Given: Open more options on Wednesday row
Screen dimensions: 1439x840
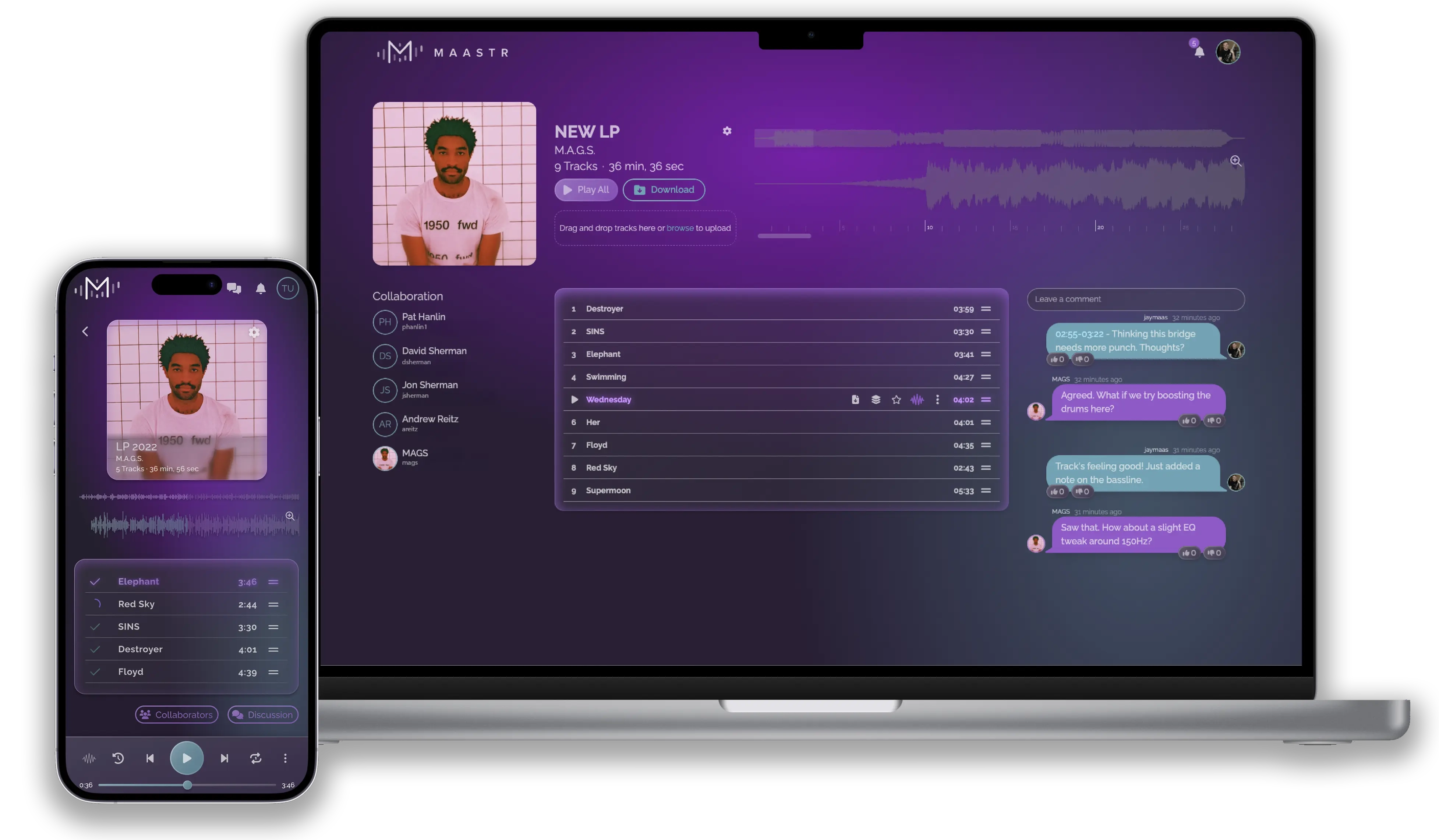Looking at the screenshot, I should (937, 399).
